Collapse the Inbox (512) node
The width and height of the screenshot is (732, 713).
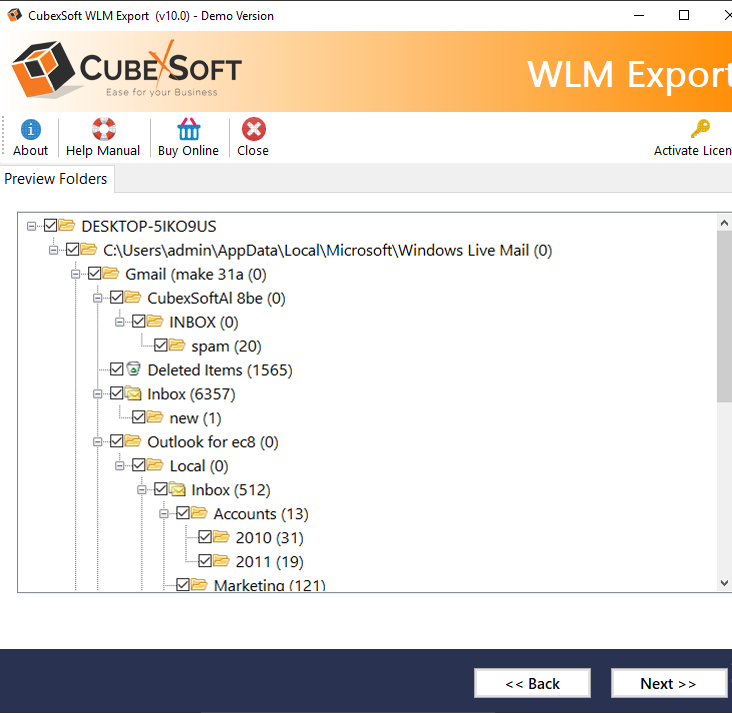tap(141, 490)
